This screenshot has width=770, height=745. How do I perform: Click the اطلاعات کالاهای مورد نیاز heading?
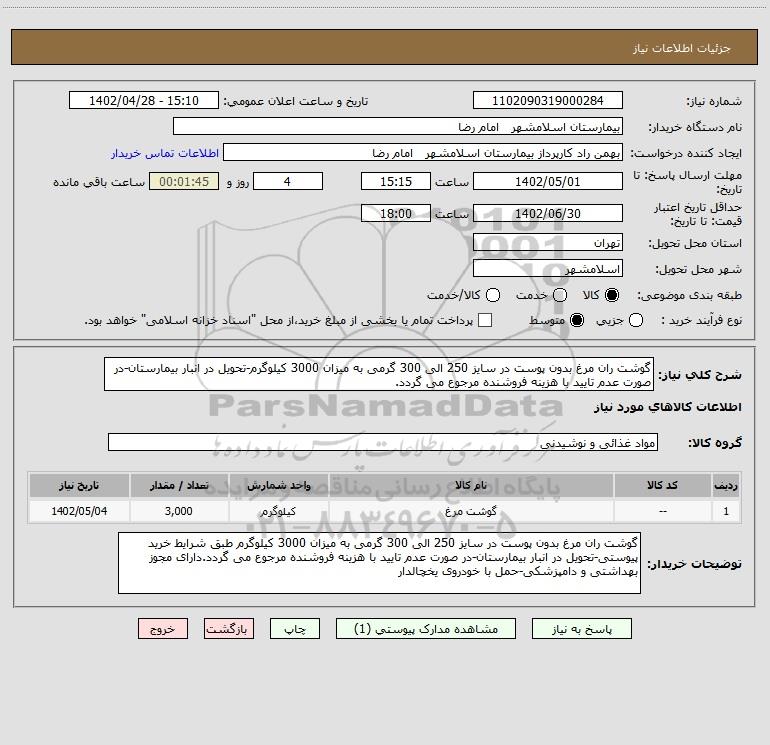(x=668, y=407)
